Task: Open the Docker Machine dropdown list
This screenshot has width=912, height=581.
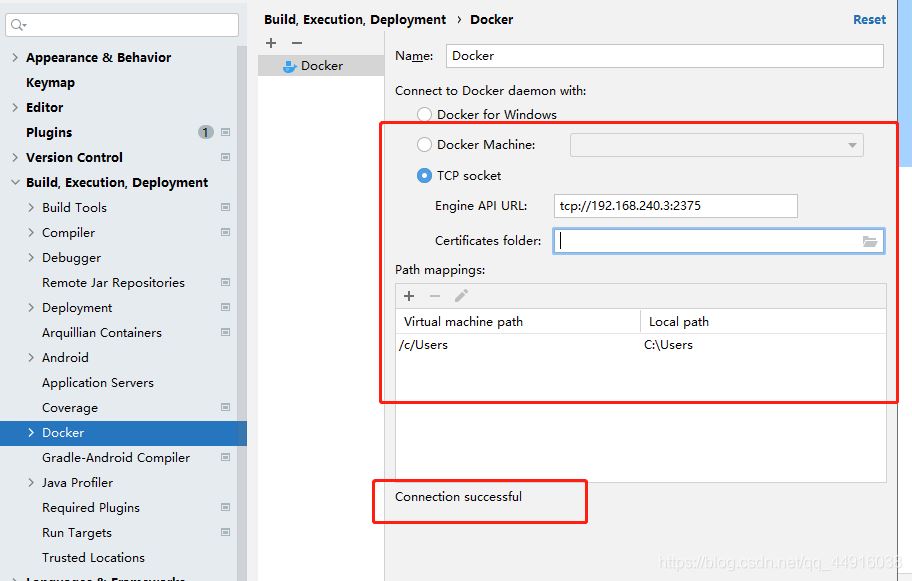Action: [716, 146]
